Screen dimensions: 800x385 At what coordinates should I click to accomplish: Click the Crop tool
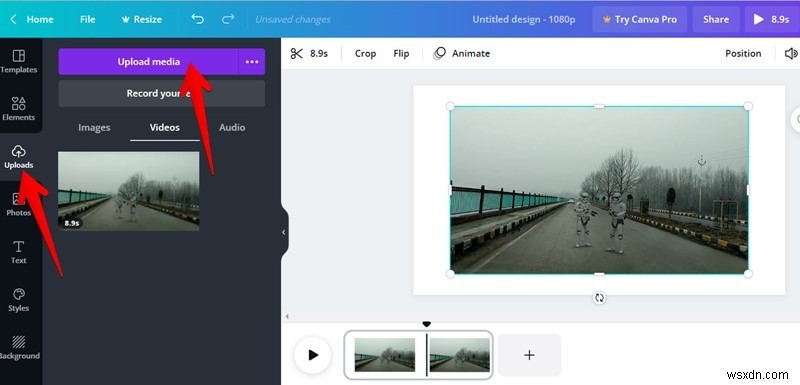coord(365,54)
